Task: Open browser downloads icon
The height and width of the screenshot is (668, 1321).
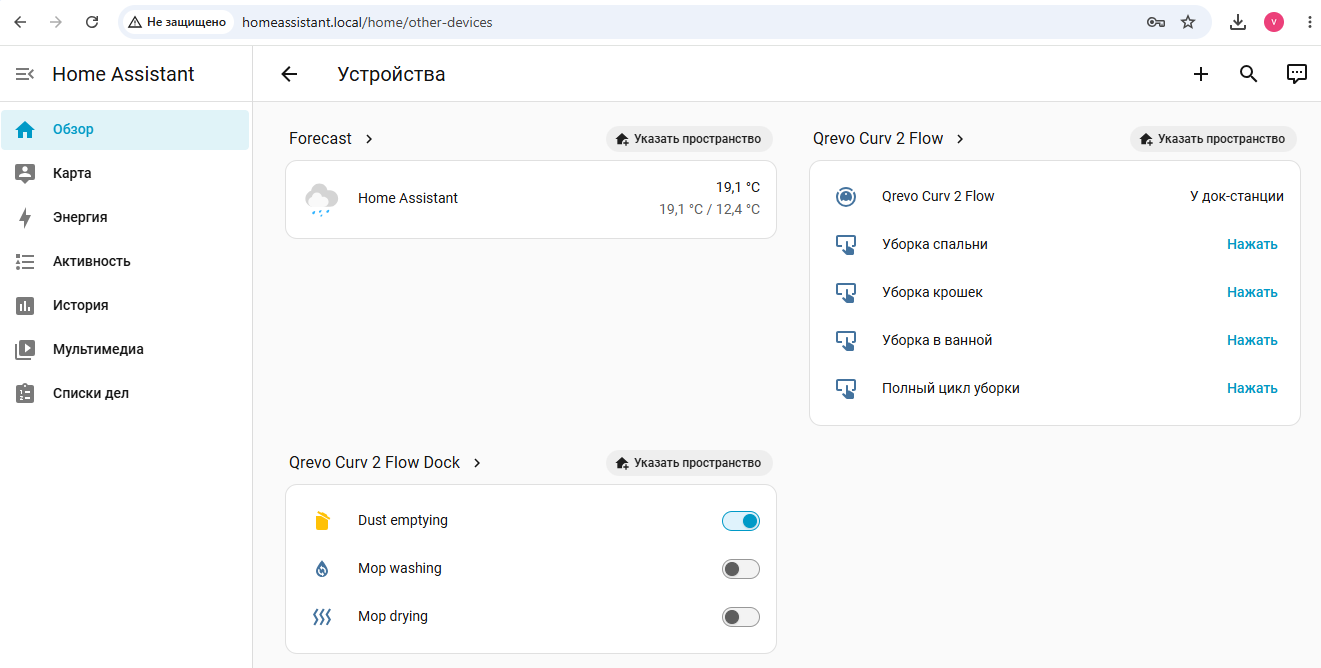Action: [x=1238, y=22]
